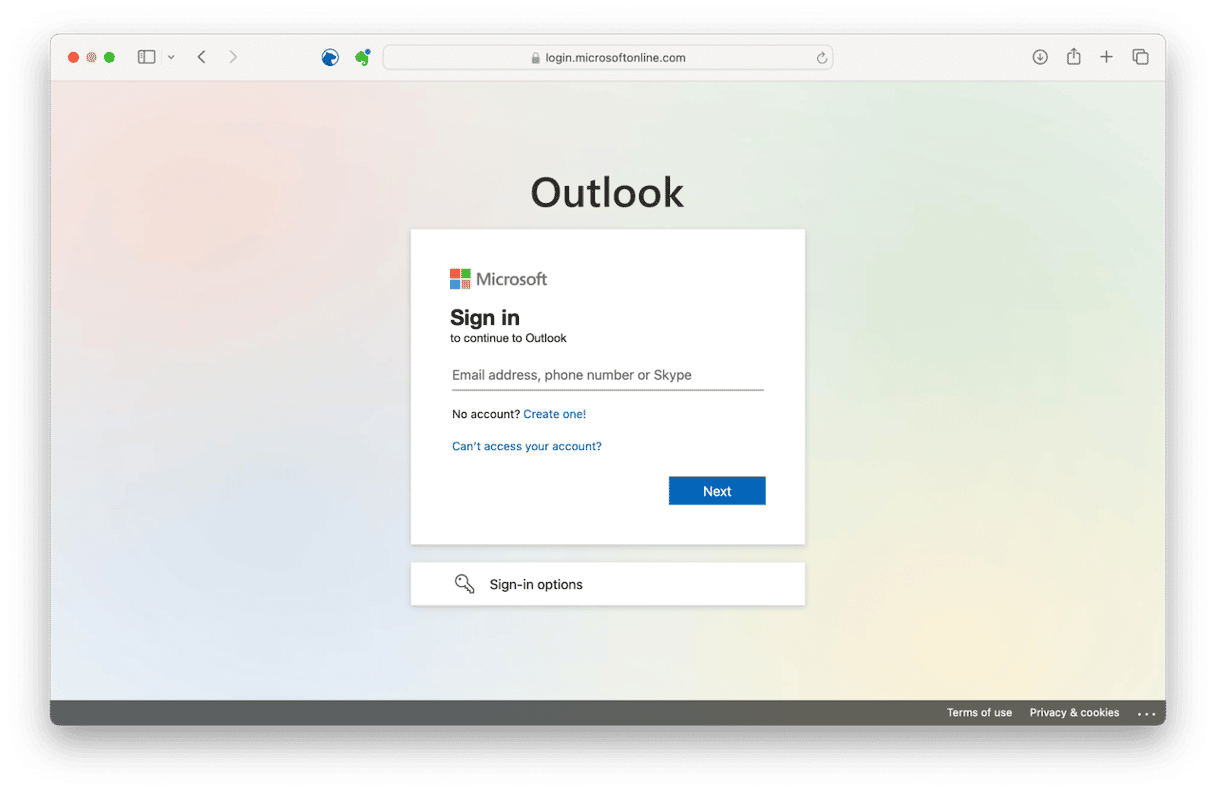Toggle the Safari sidebar
This screenshot has height=792, width=1216.
pos(146,57)
